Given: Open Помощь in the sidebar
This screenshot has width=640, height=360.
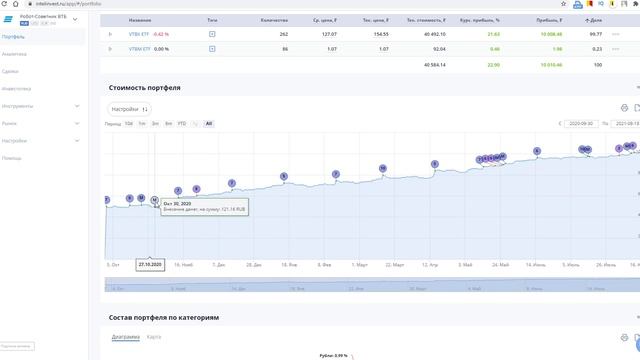Looking at the screenshot, I should pos(11,158).
